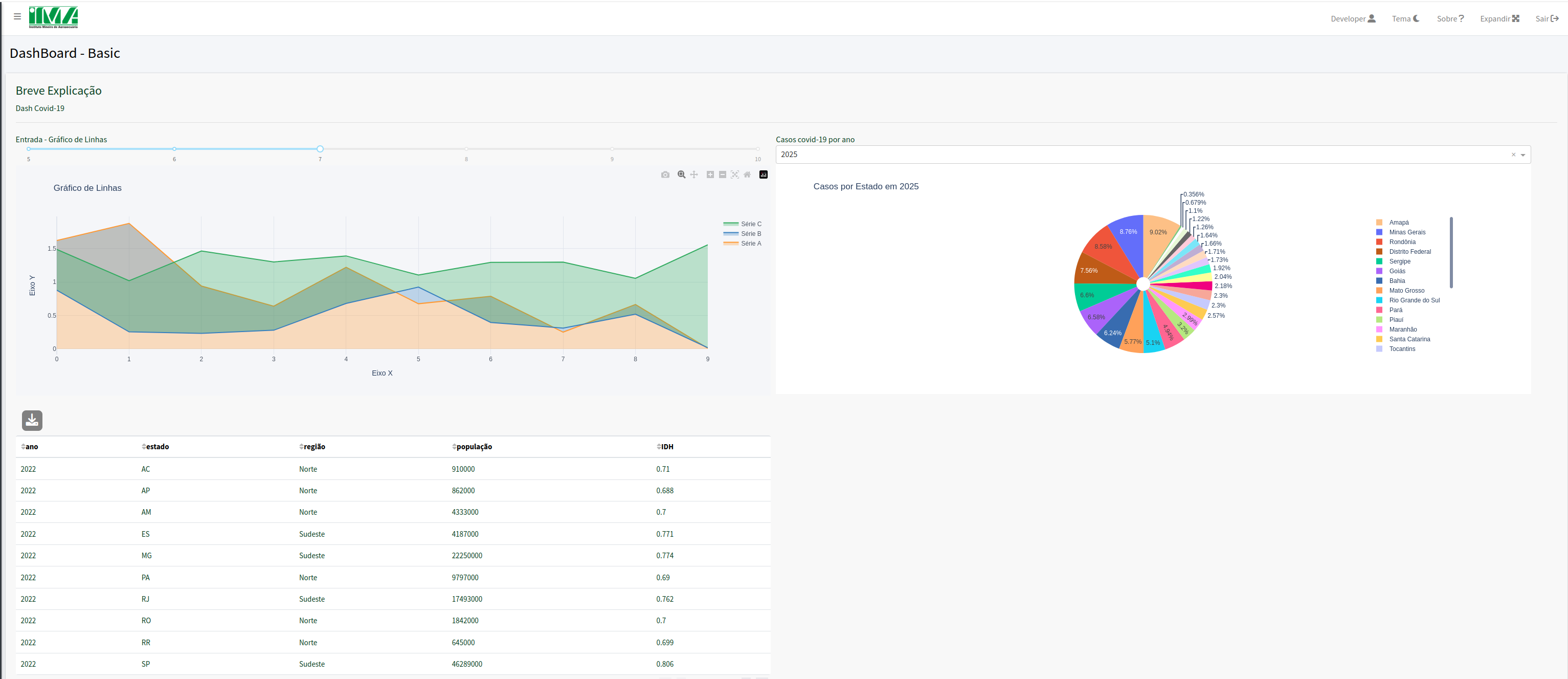This screenshot has height=679, width=1568.
Task: Select the Pan tool in chart modebar
Action: (694, 175)
